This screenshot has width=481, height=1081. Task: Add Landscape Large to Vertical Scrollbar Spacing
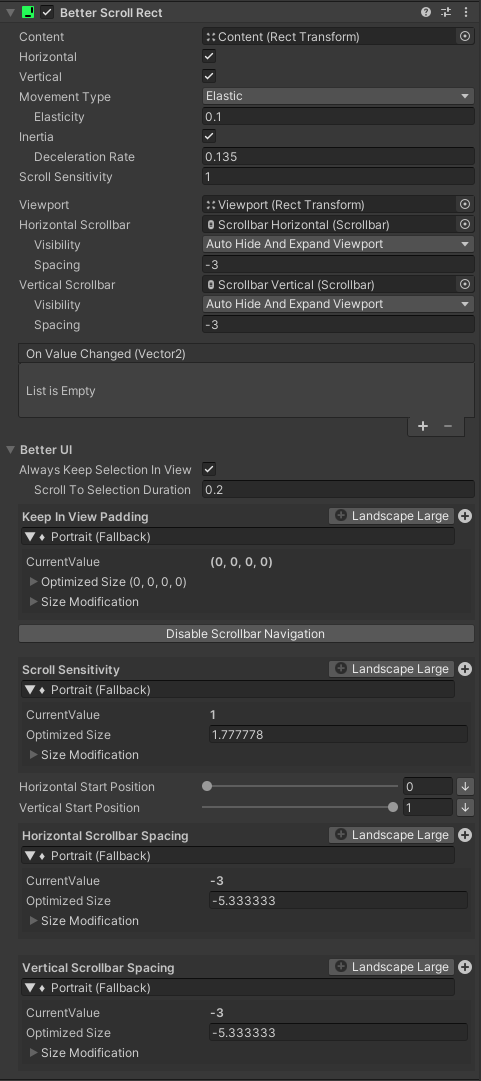[391, 967]
